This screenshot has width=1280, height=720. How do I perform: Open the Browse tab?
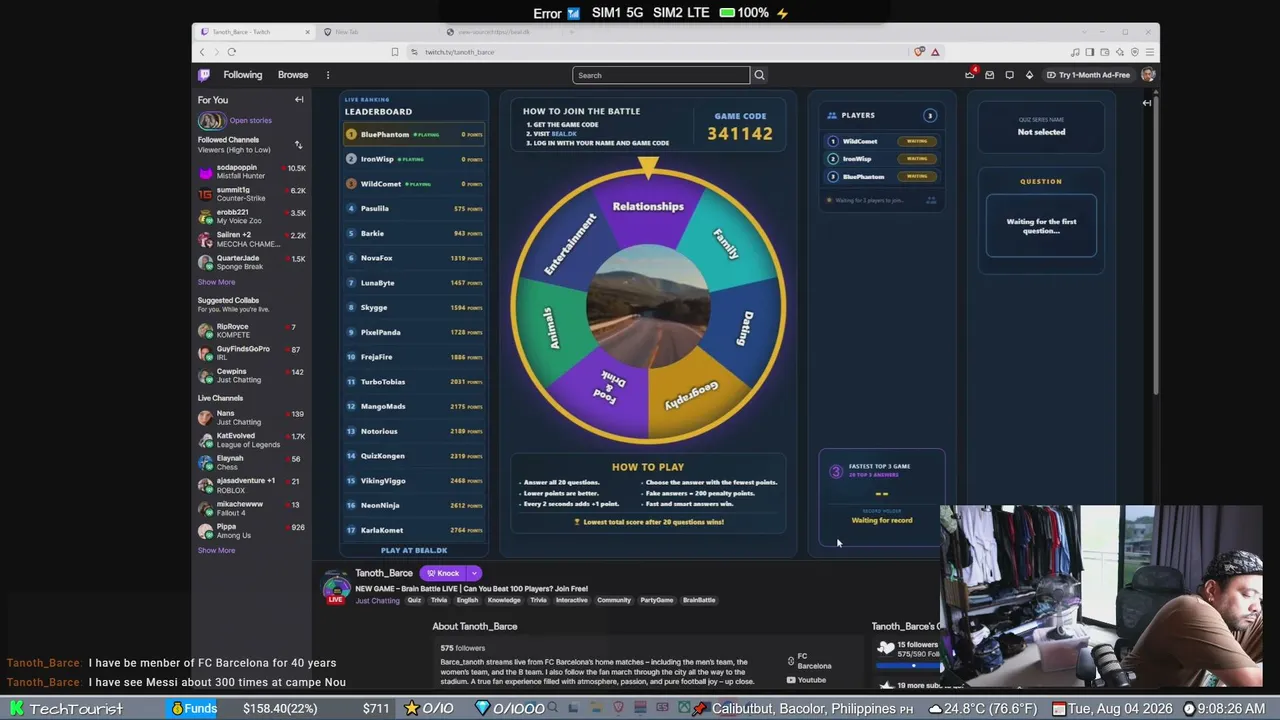293,75
